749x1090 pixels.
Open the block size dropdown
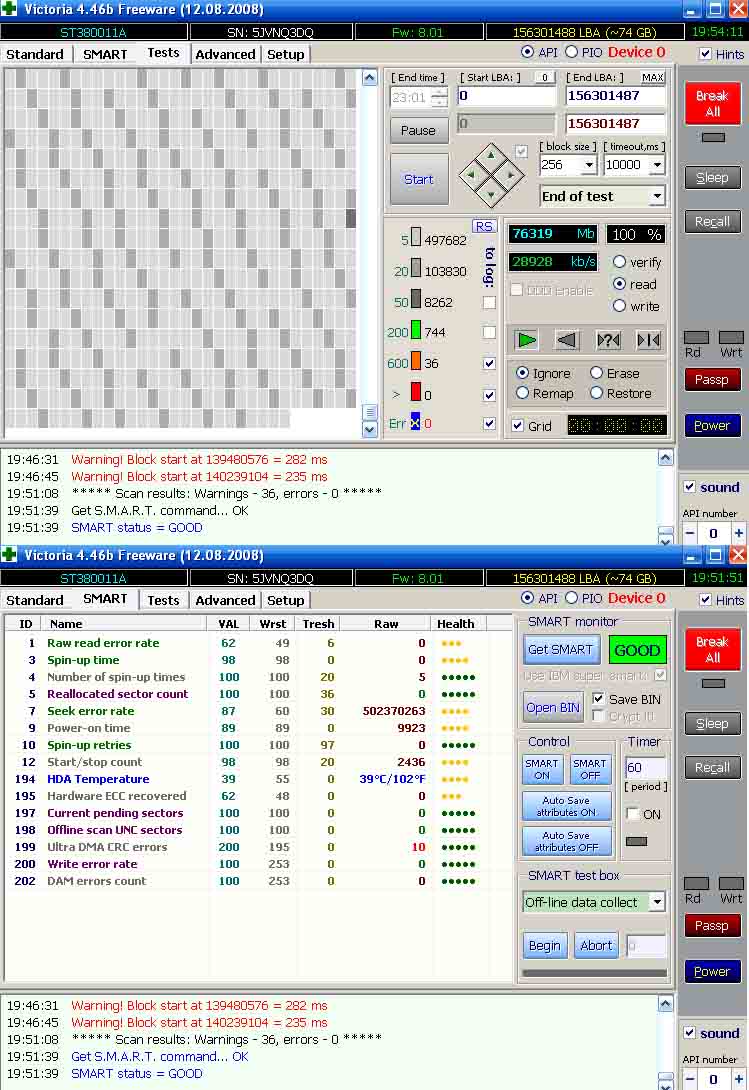589,165
